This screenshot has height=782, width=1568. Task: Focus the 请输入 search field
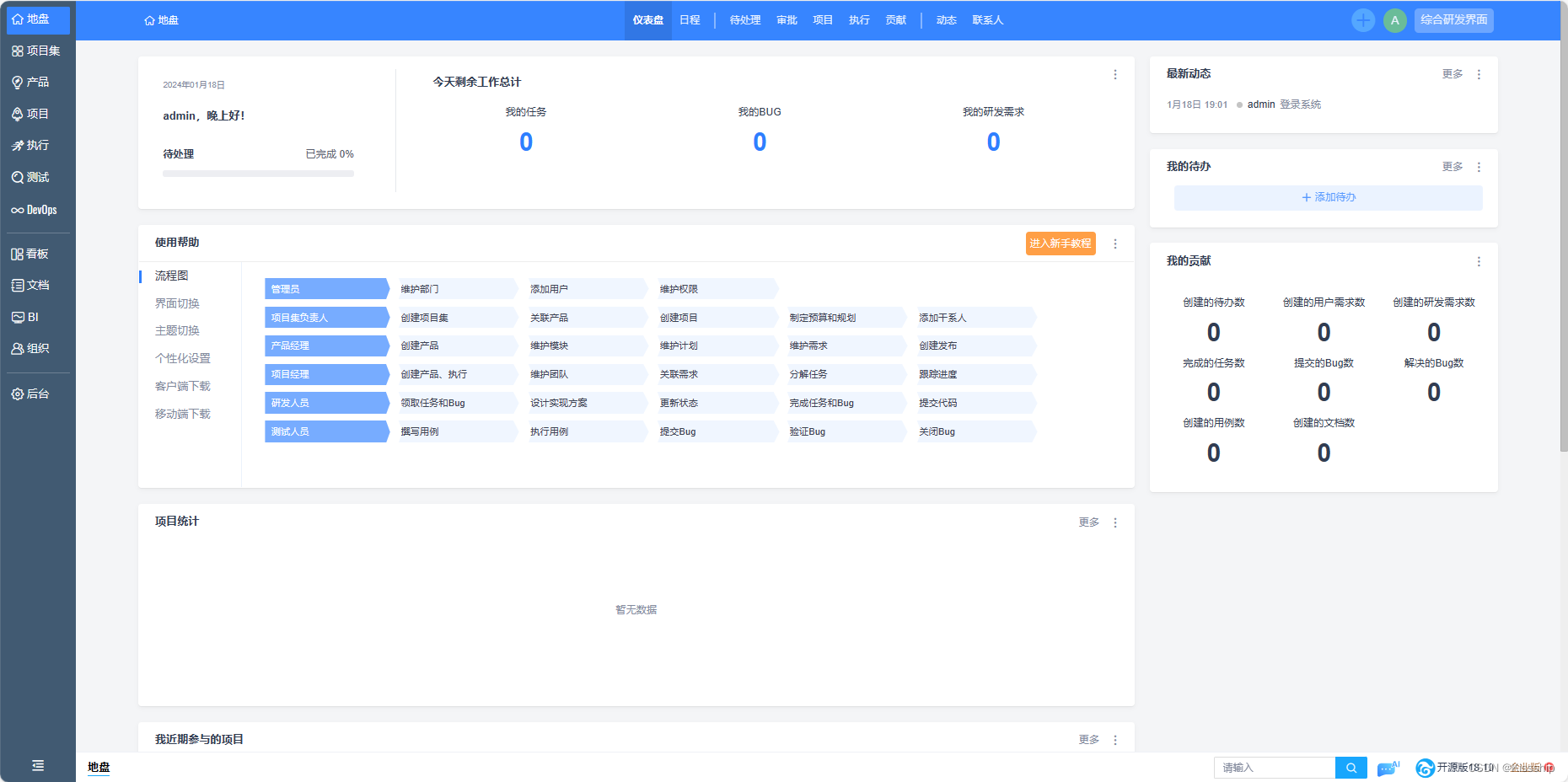pos(1275,768)
